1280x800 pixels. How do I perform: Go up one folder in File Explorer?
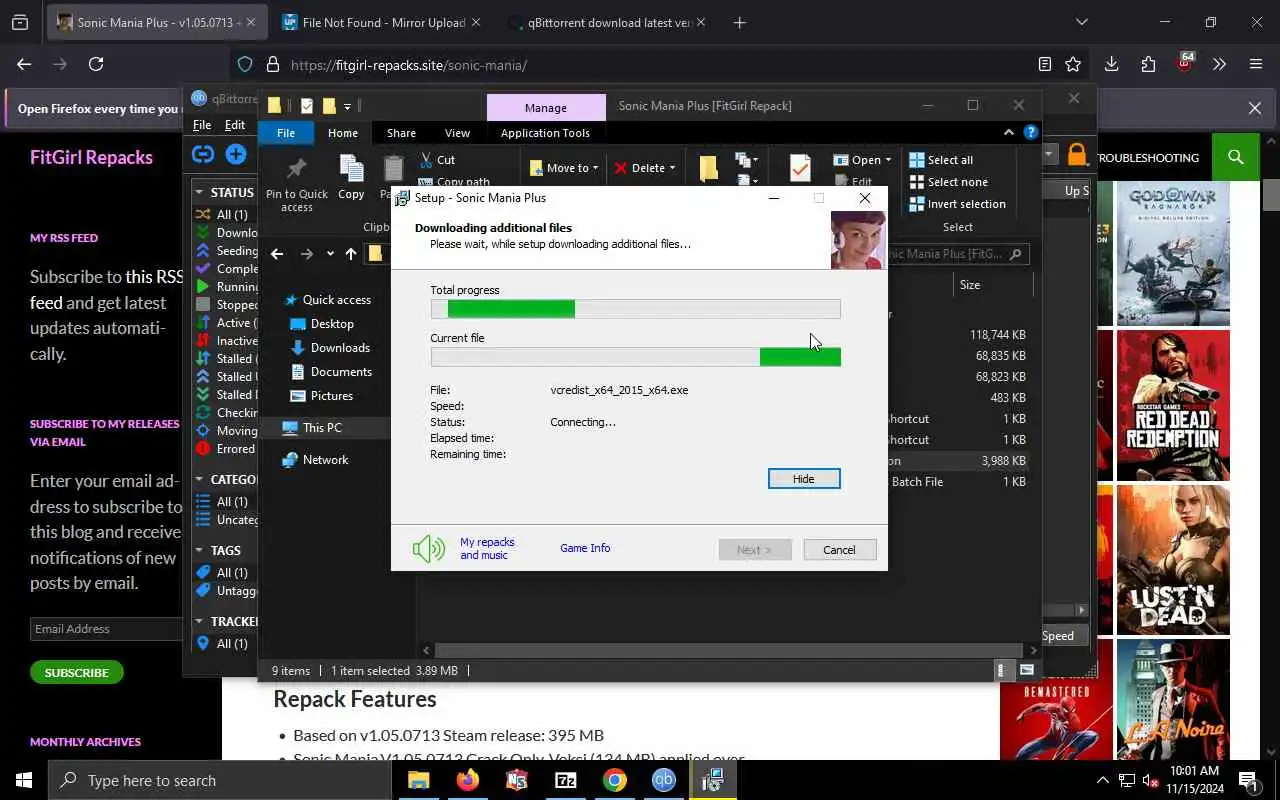tap(350, 254)
